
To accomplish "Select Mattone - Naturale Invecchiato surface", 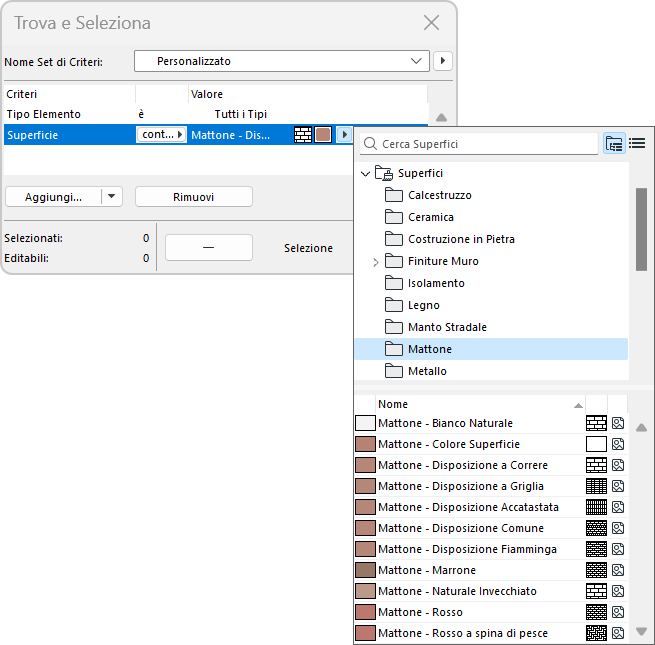I will (457, 591).
